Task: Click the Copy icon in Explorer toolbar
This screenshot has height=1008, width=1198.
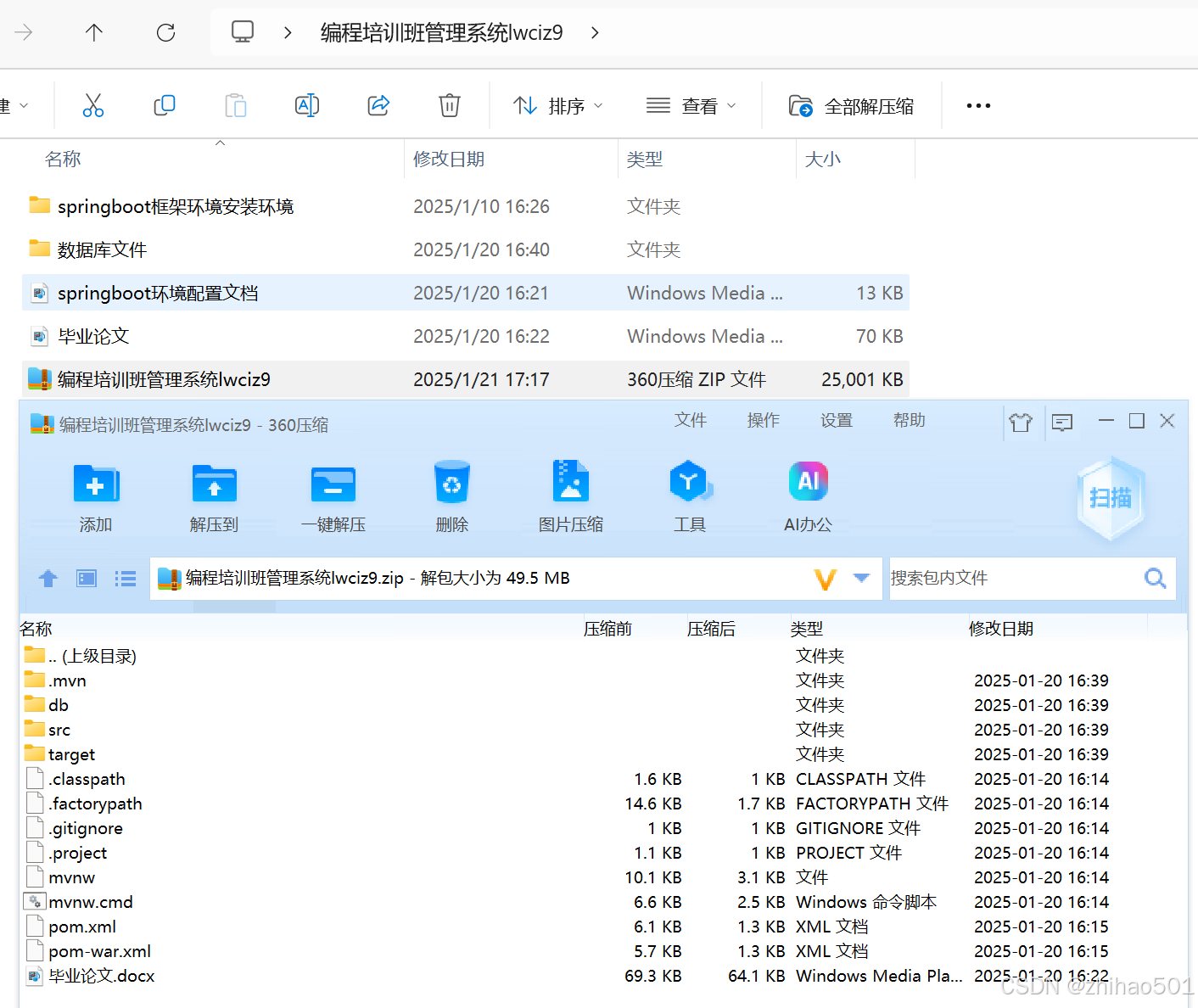Action: coord(165,105)
